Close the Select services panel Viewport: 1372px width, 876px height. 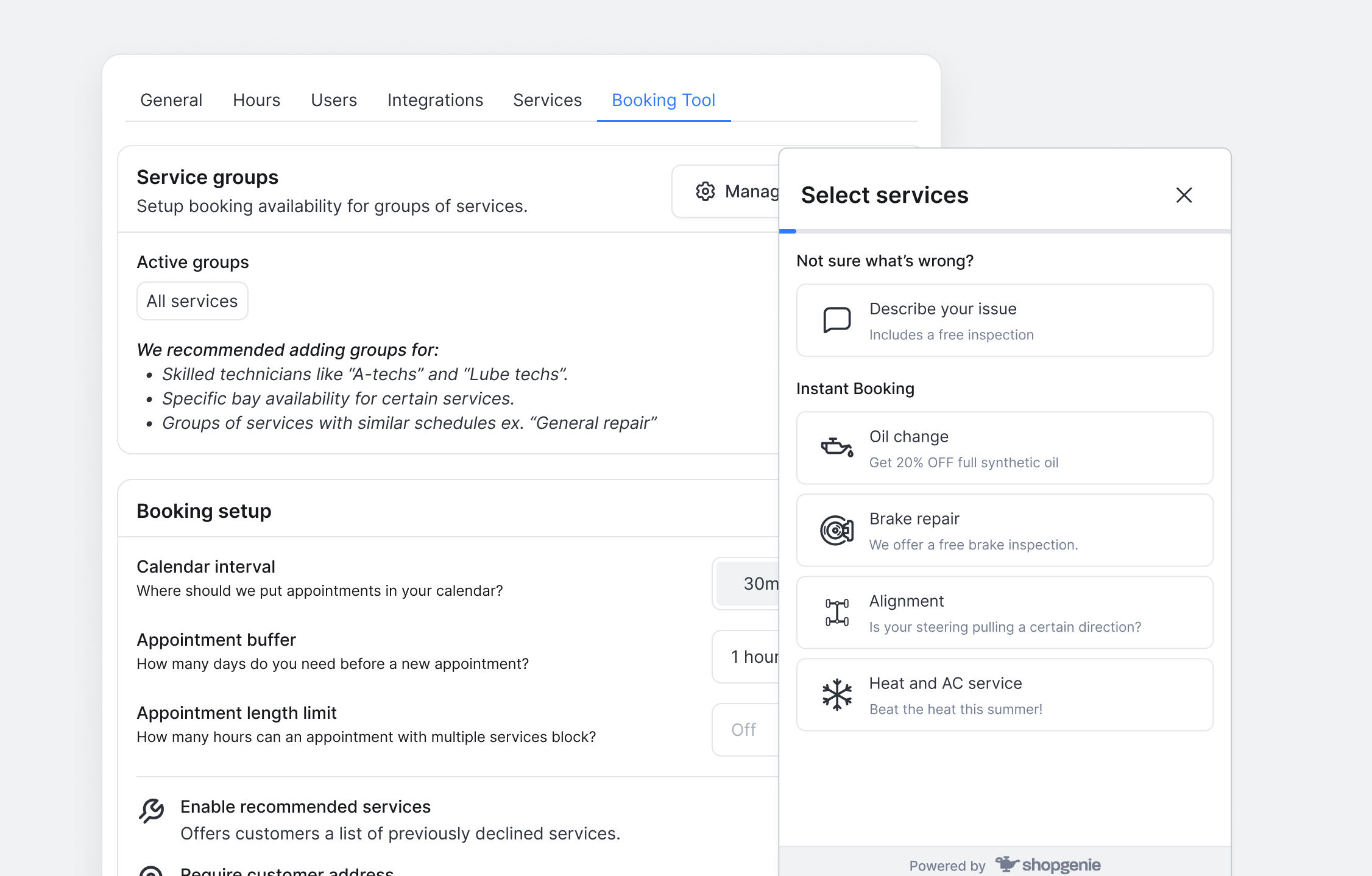[1184, 195]
